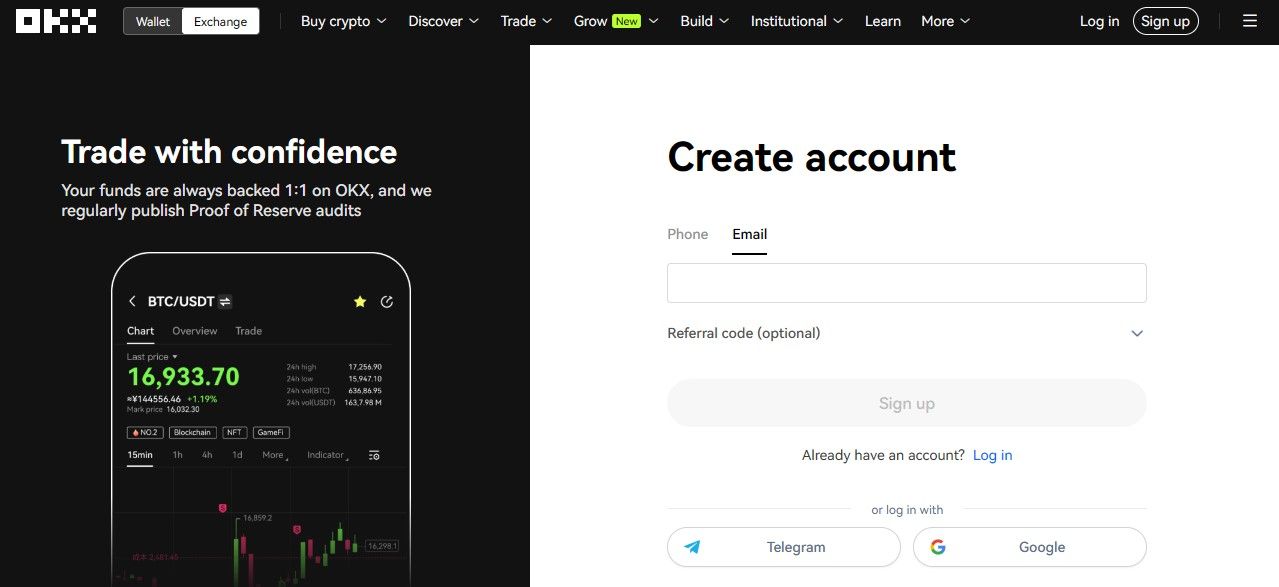This screenshot has width=1279, height=587.
Task: Click the share icon in phone mockup
Action: tap(387, 301)
